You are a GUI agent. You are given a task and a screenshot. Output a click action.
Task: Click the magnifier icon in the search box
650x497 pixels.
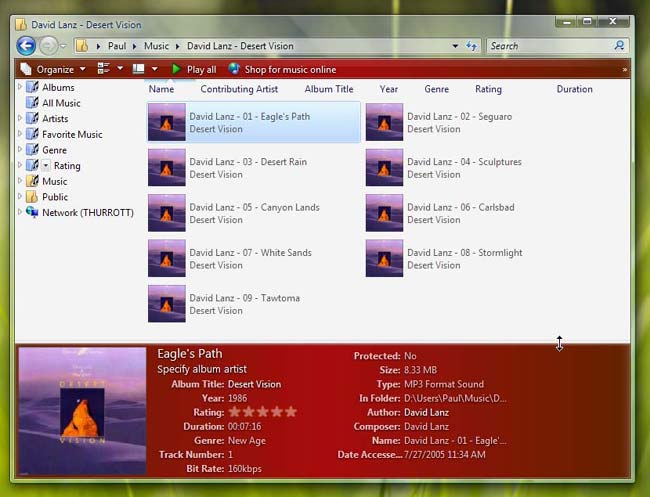point(619,46)
